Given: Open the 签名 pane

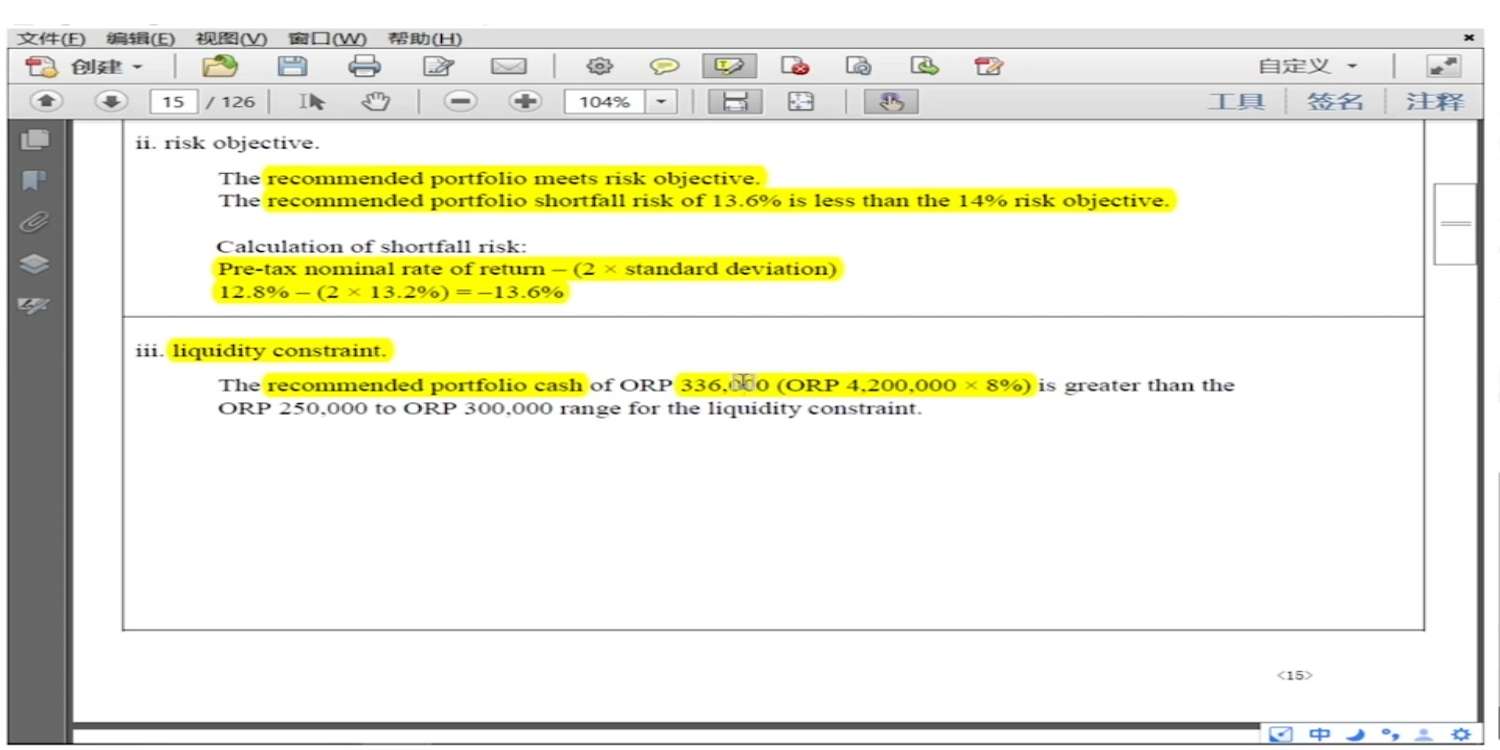Looking at the screenshot, I should tap(1335, 101).
